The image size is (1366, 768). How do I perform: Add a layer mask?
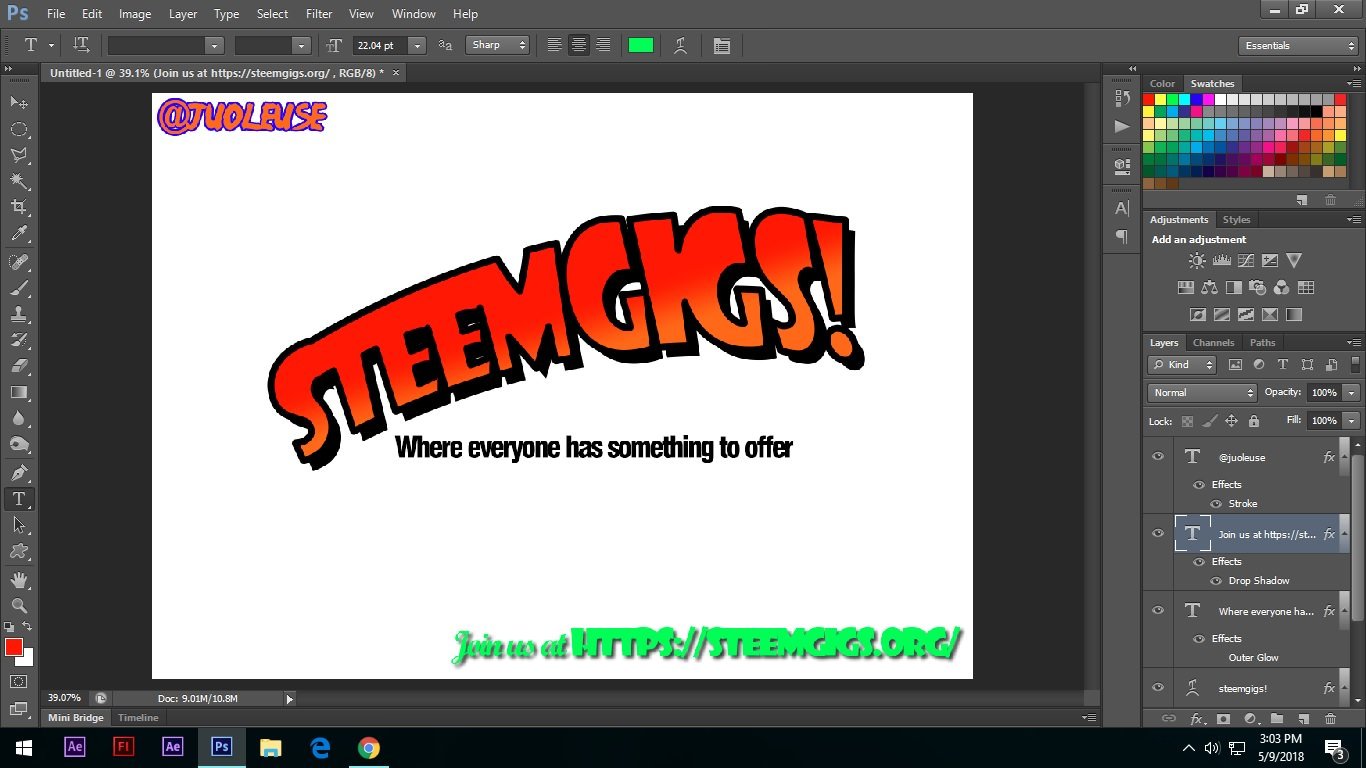[x=1223, y=718]
